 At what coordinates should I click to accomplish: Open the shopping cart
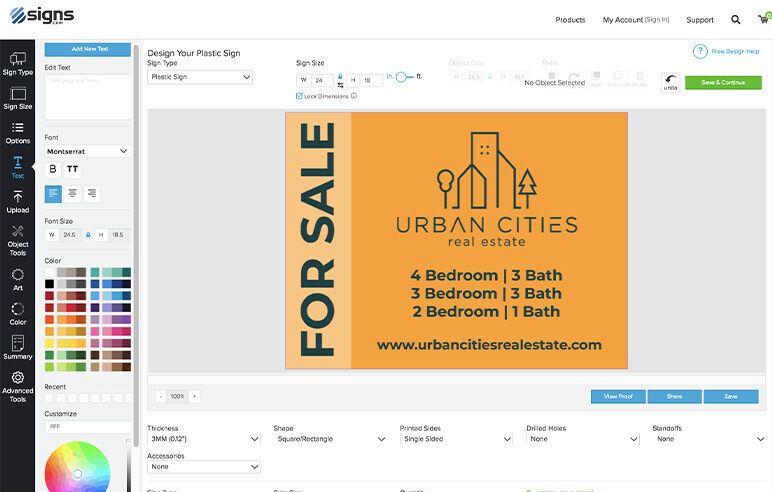(764, 19)
